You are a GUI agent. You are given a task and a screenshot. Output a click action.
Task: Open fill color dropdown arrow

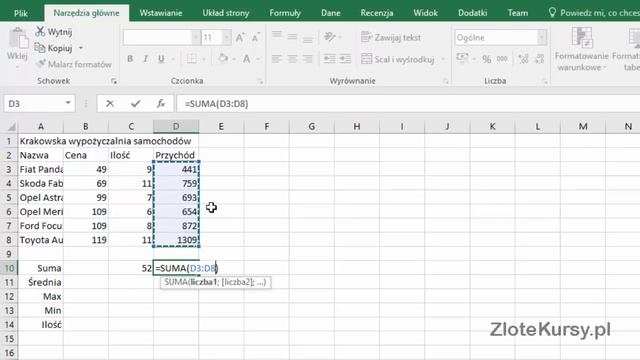[234, 59]
